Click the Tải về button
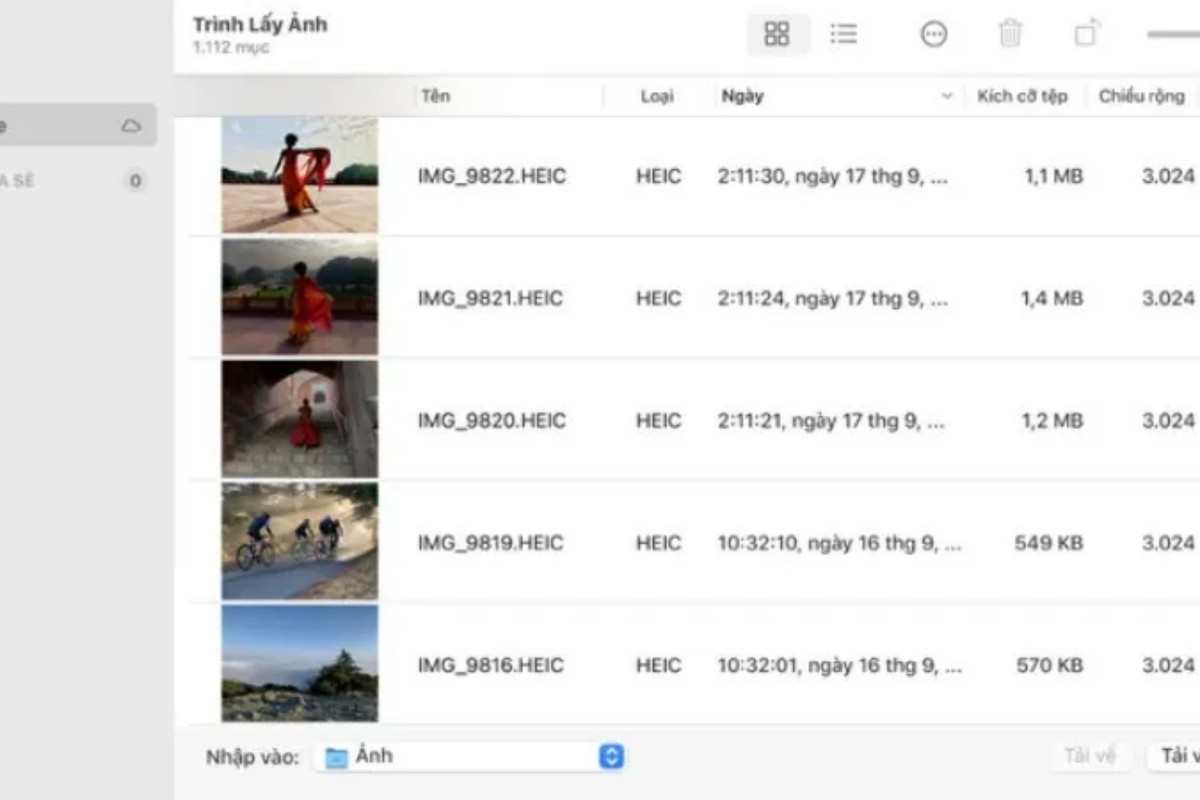1200x800 pixels. pos(1089,756)
